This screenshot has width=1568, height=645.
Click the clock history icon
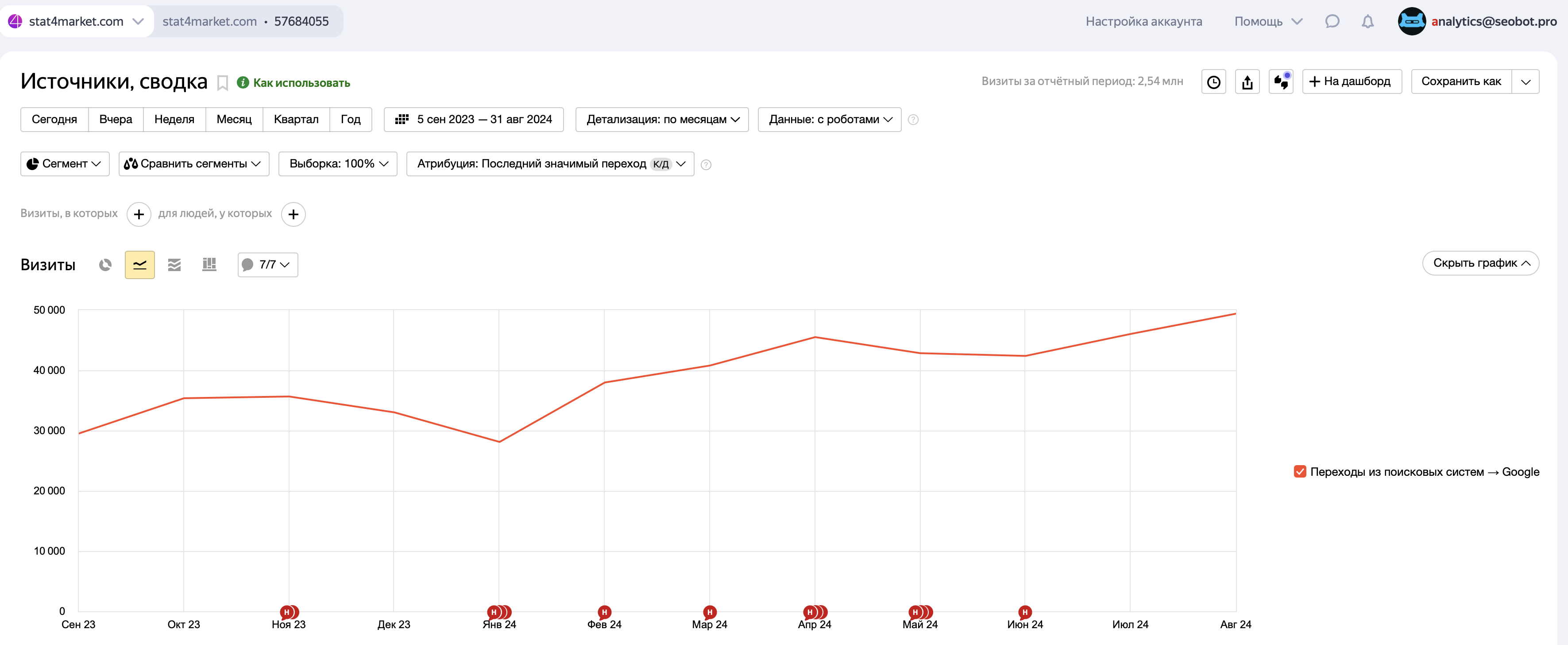coord(1213,82)
